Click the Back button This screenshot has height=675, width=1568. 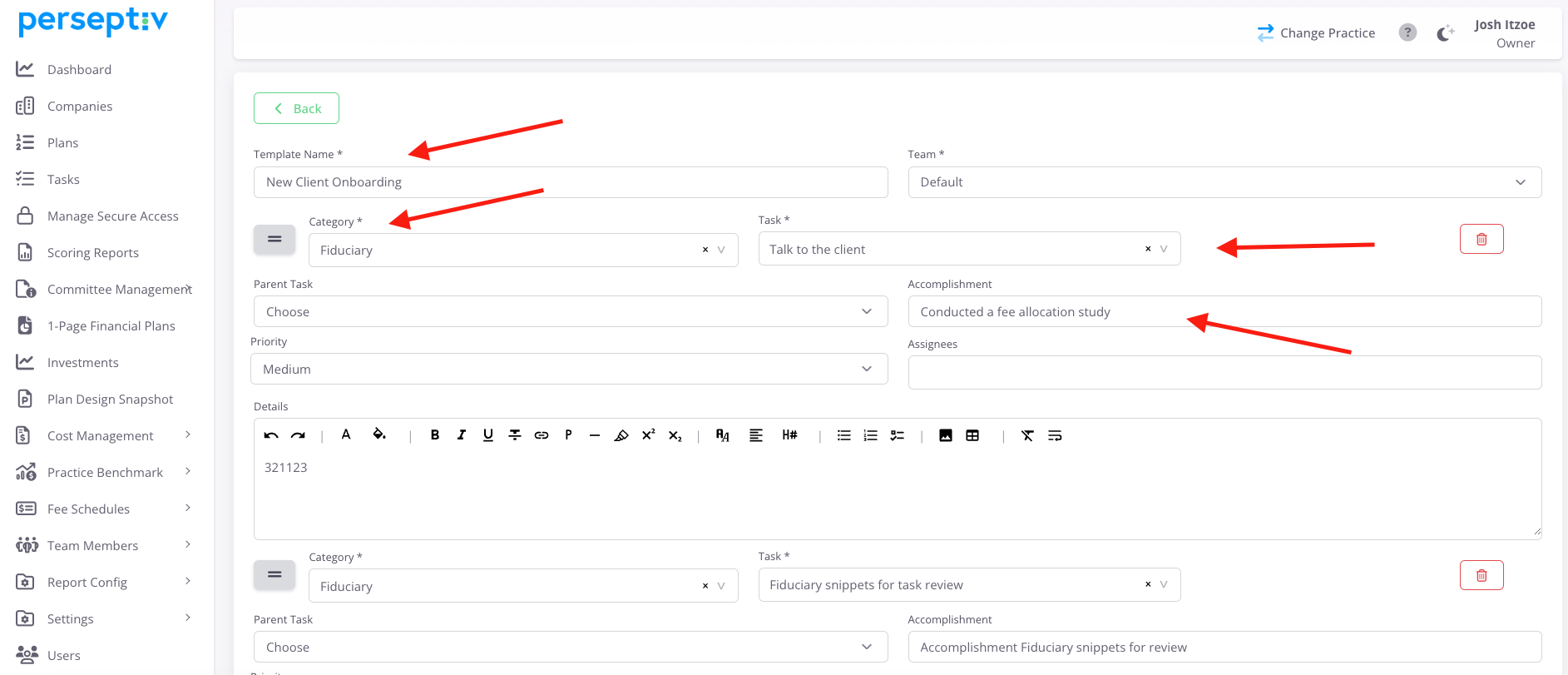pyautogui.click(x=296, y=108)
